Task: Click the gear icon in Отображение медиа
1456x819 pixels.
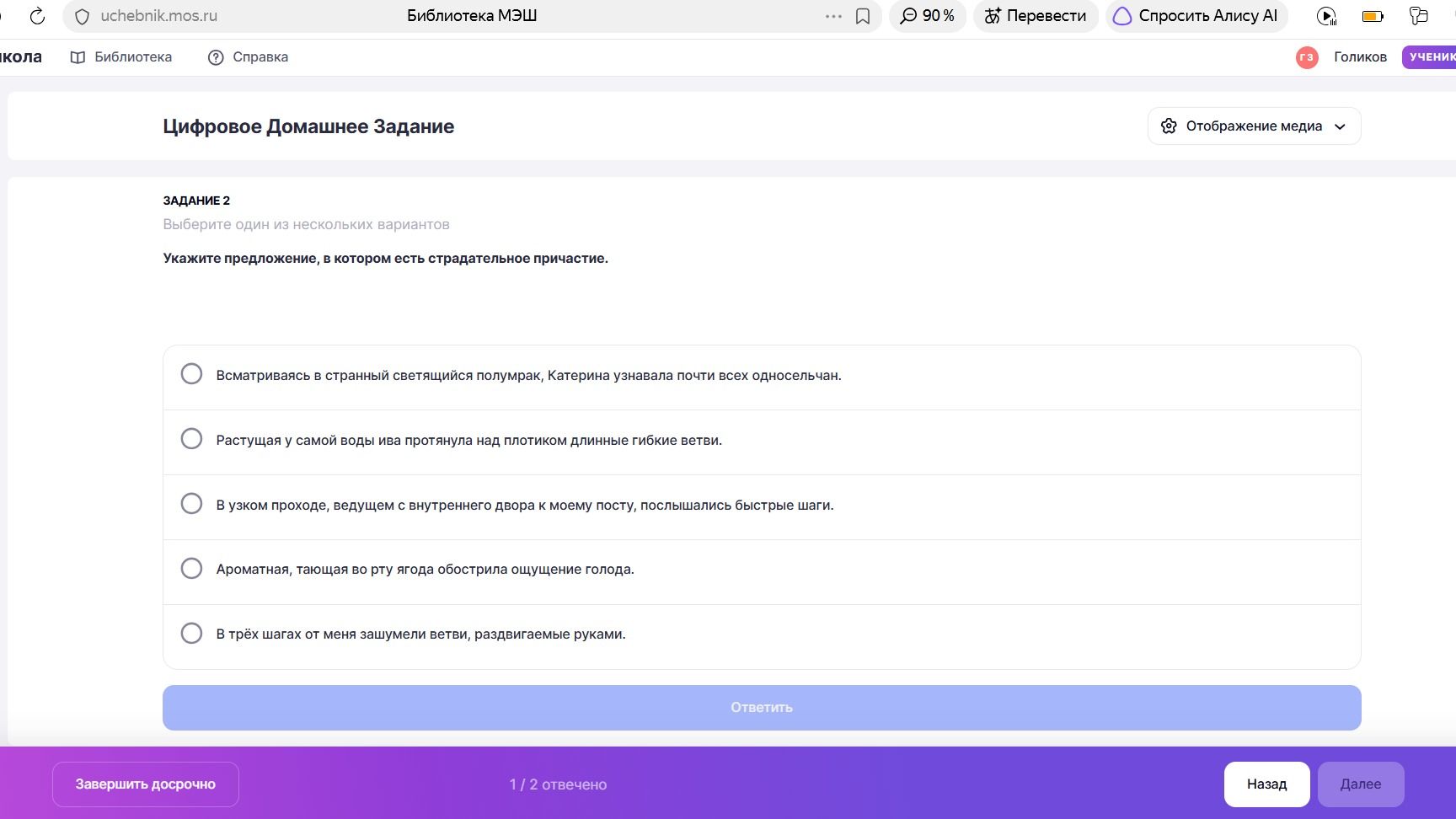Action: coord(1169,126)
